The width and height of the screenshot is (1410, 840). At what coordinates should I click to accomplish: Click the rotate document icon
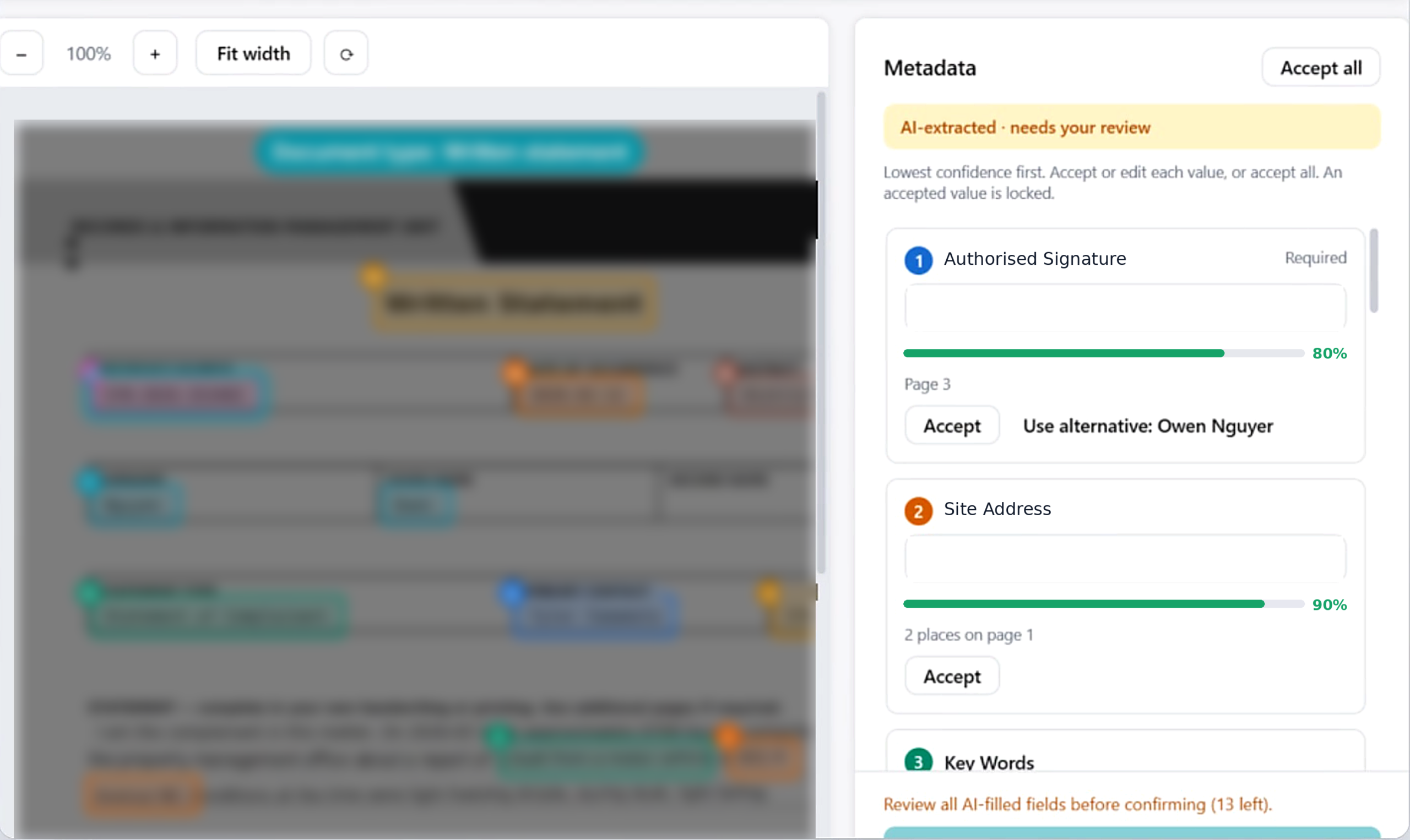pos(346,54)
